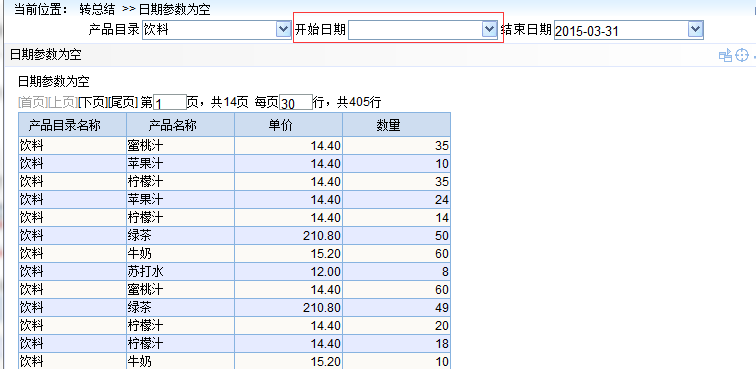The image size is (756, 369).
Task: Select 柠檬汁 in the row with quantity 20
Action: coord(180,326)
